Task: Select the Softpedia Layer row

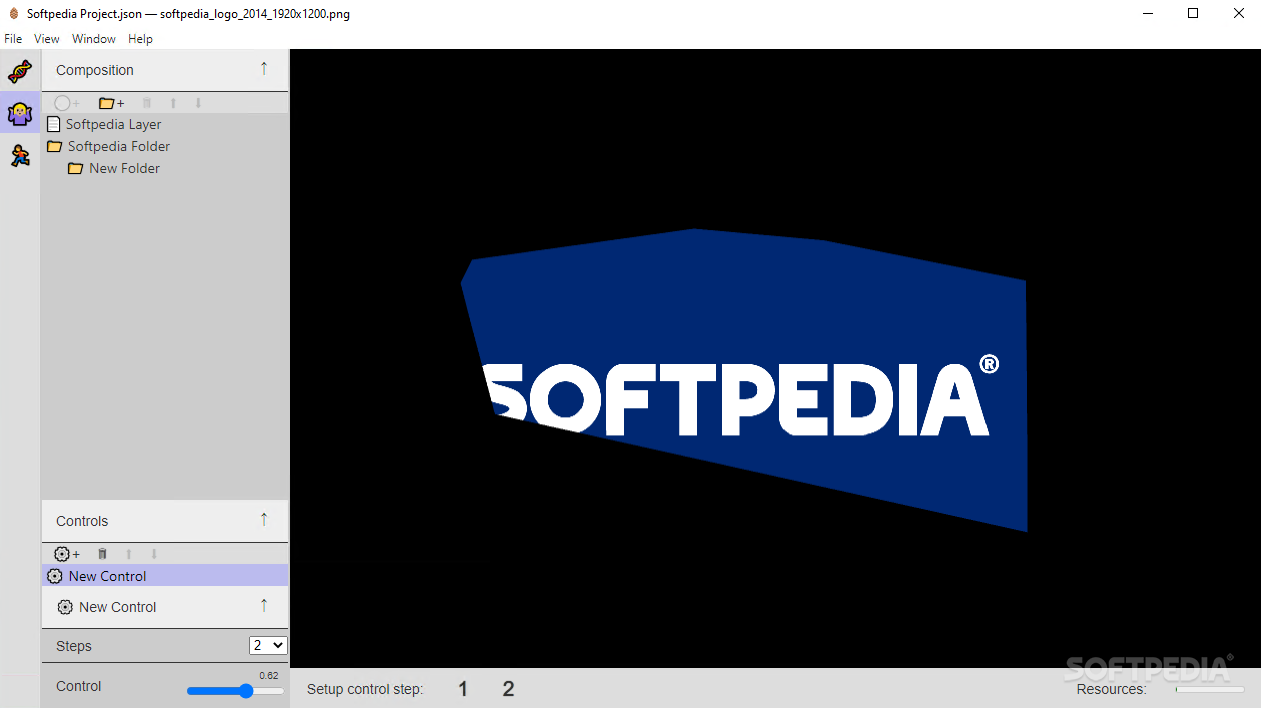Action: click(165, 124)
